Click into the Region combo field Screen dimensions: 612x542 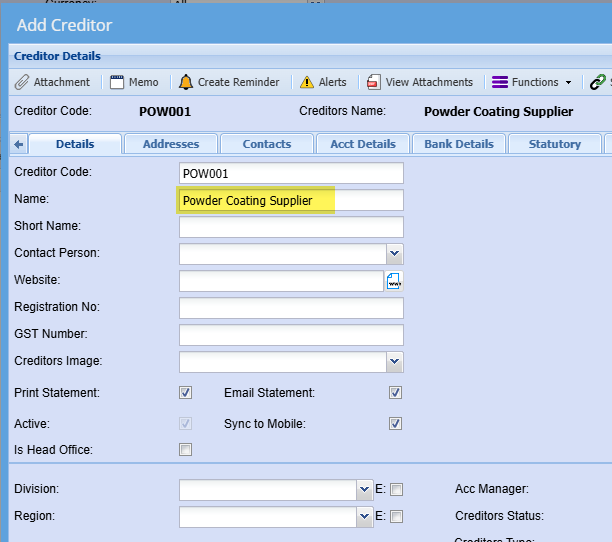(268, 516)
